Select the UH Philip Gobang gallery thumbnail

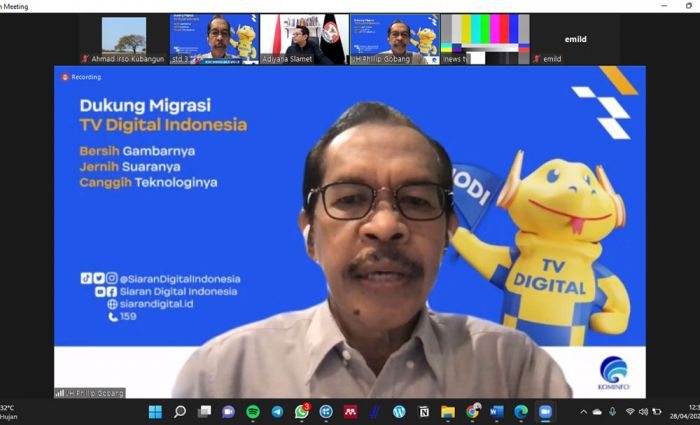click(x=395, y=39)
